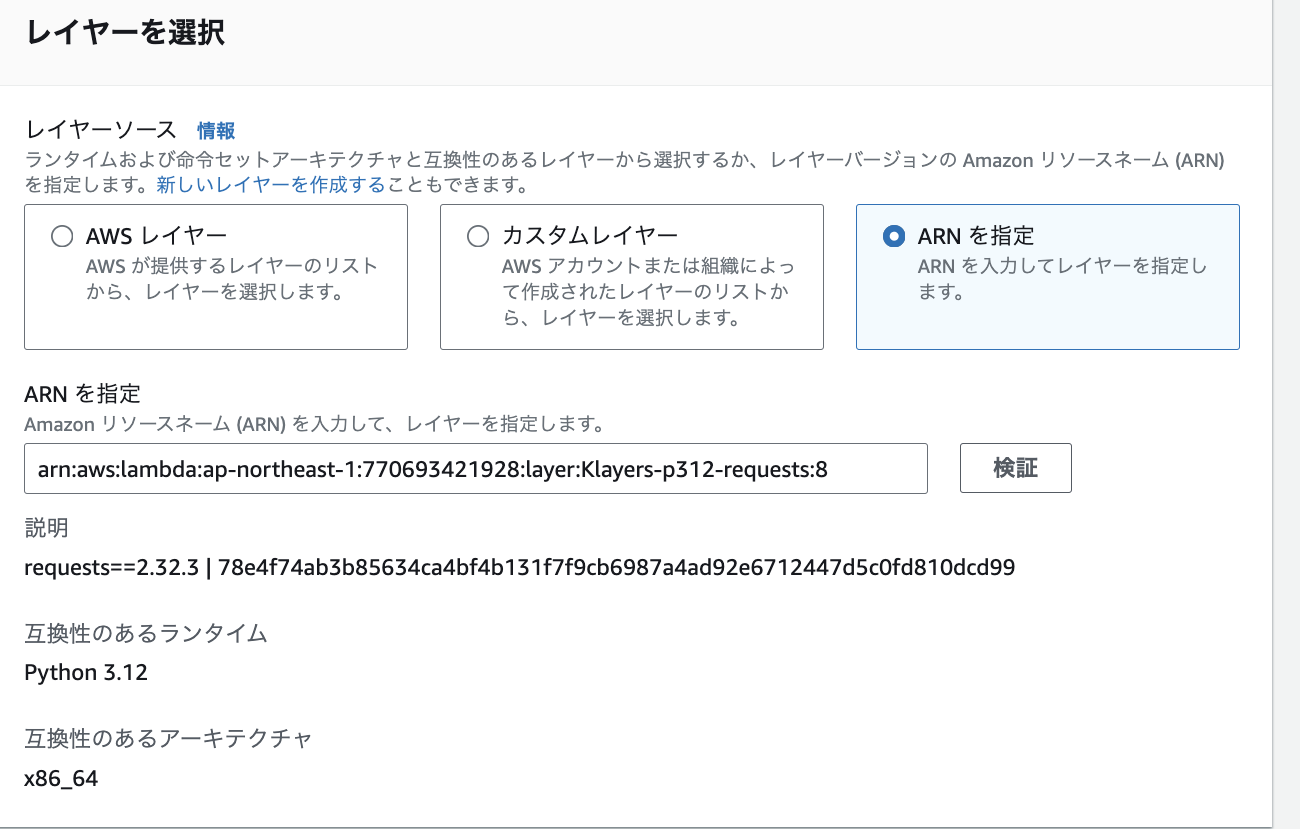Click the 検証 button
The height and width of the screenshot is (829, 1300).
click(1015, 468)
